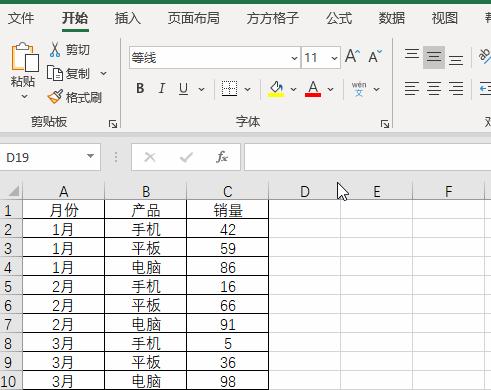Apply yellow fill color bucket
This screenshot has width=491, height=390.
pyautogui.click(x=276, y=89)
